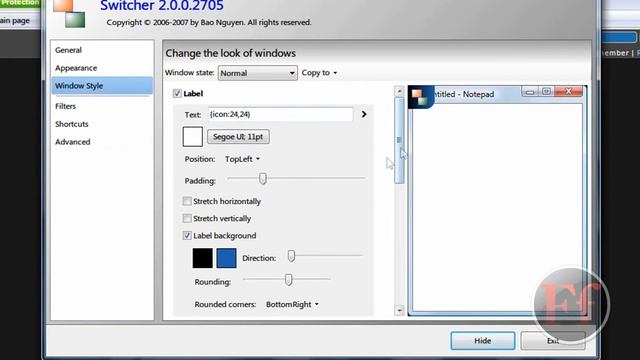640x360 pixels.
Task: Click the Switcher application logo icon
Action: 69,13
